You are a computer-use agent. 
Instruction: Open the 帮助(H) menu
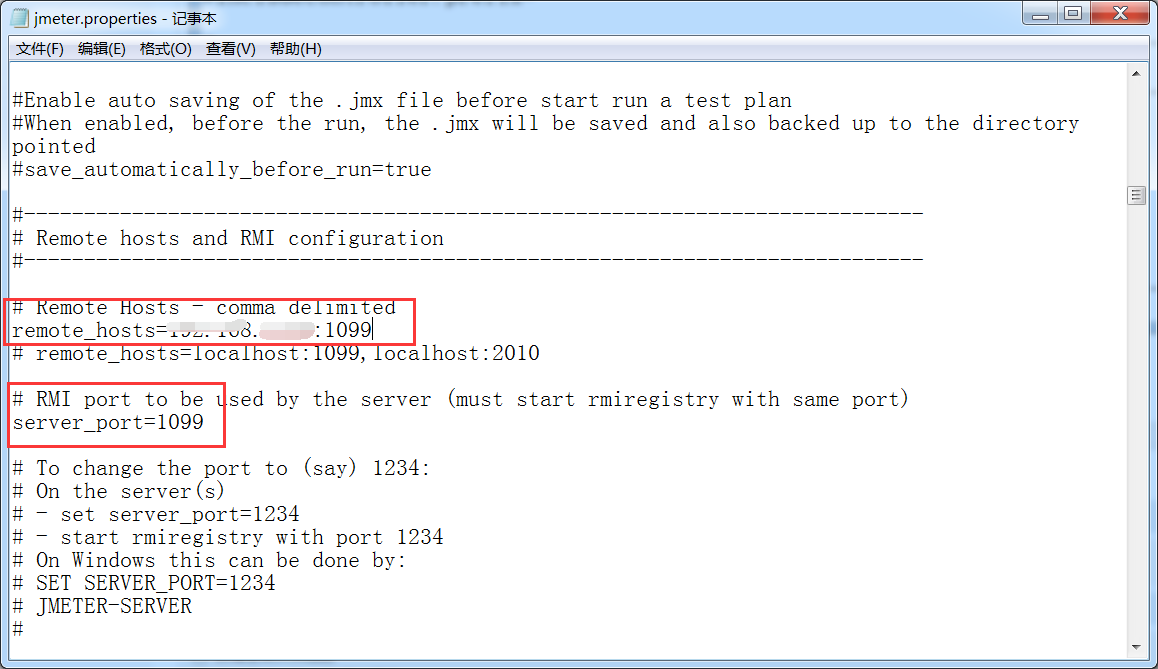pos(296,49)
